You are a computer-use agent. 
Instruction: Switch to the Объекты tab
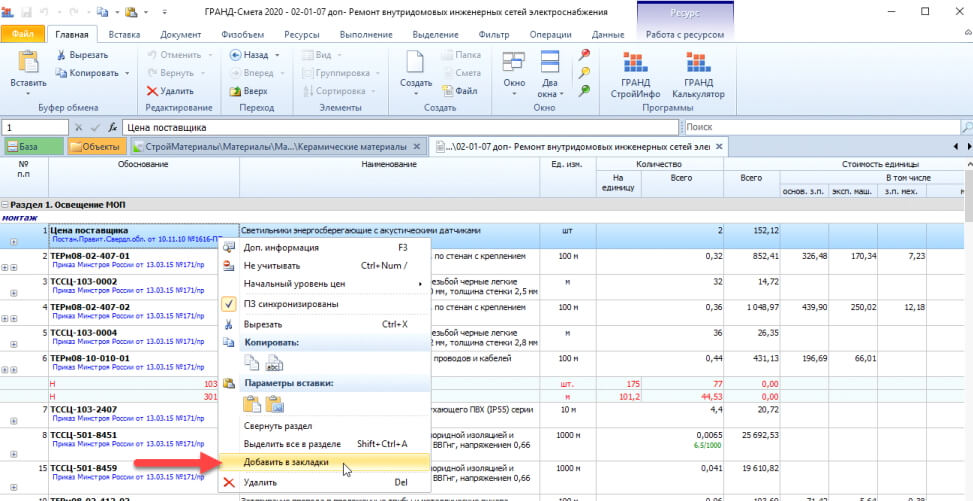96,147
